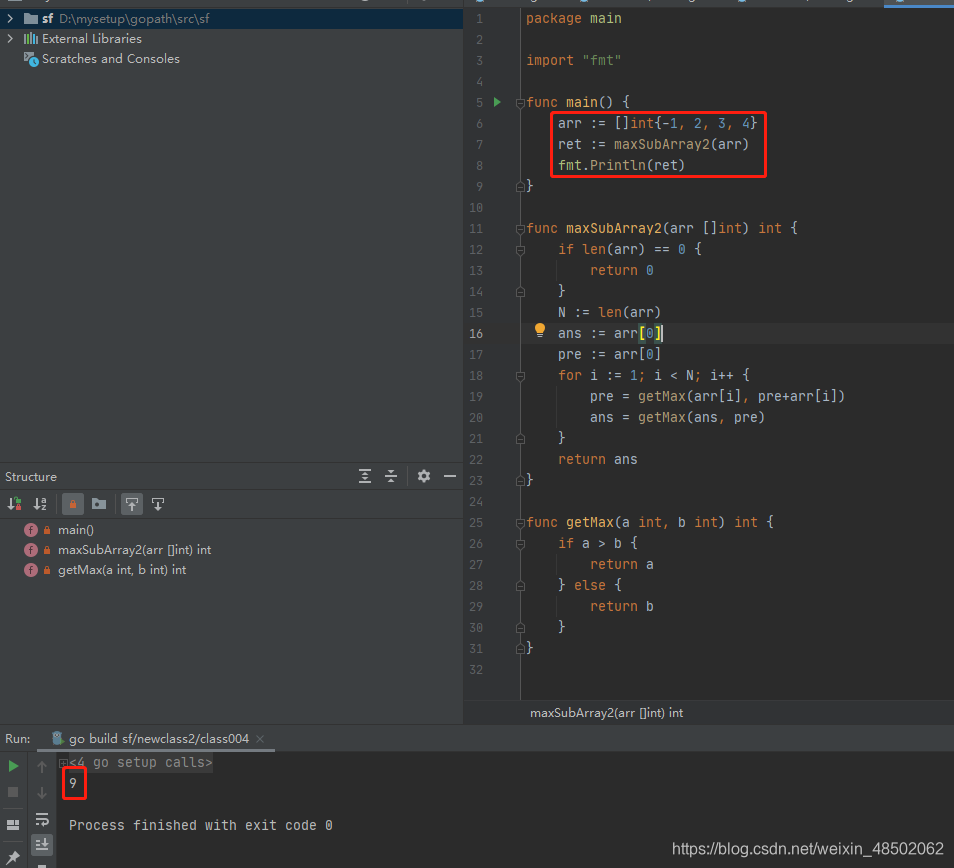The width and height of the screenshot is (954, 868).
Task: Expand all nodes in Structure panel
Action: [364, 476]
